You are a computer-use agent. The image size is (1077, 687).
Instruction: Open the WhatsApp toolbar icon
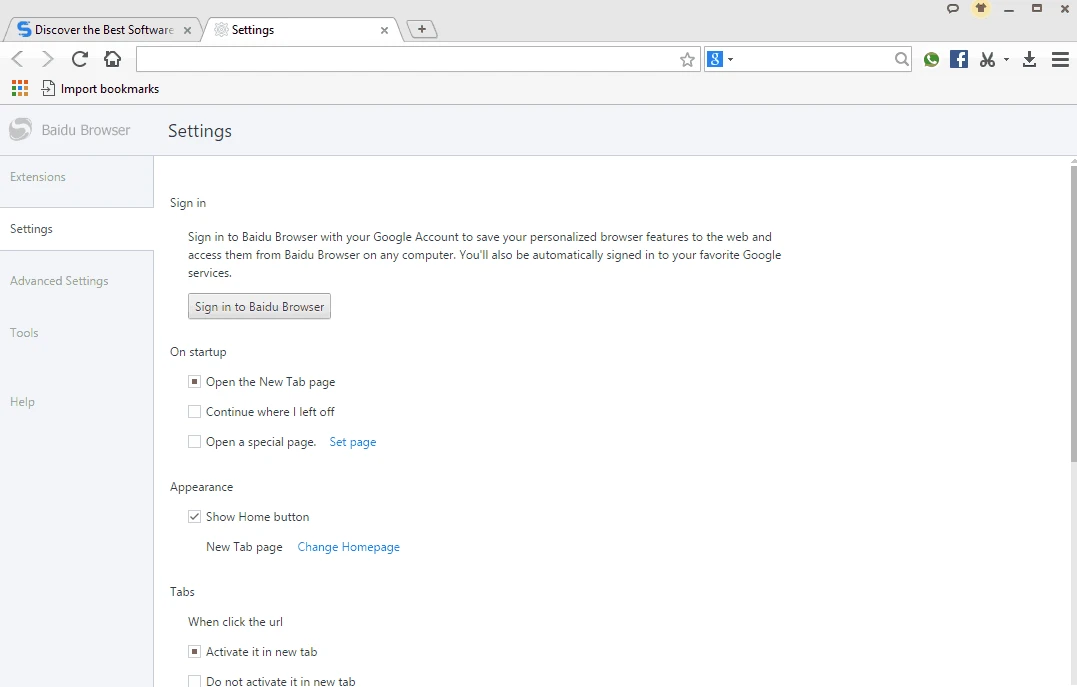[931, 60]
